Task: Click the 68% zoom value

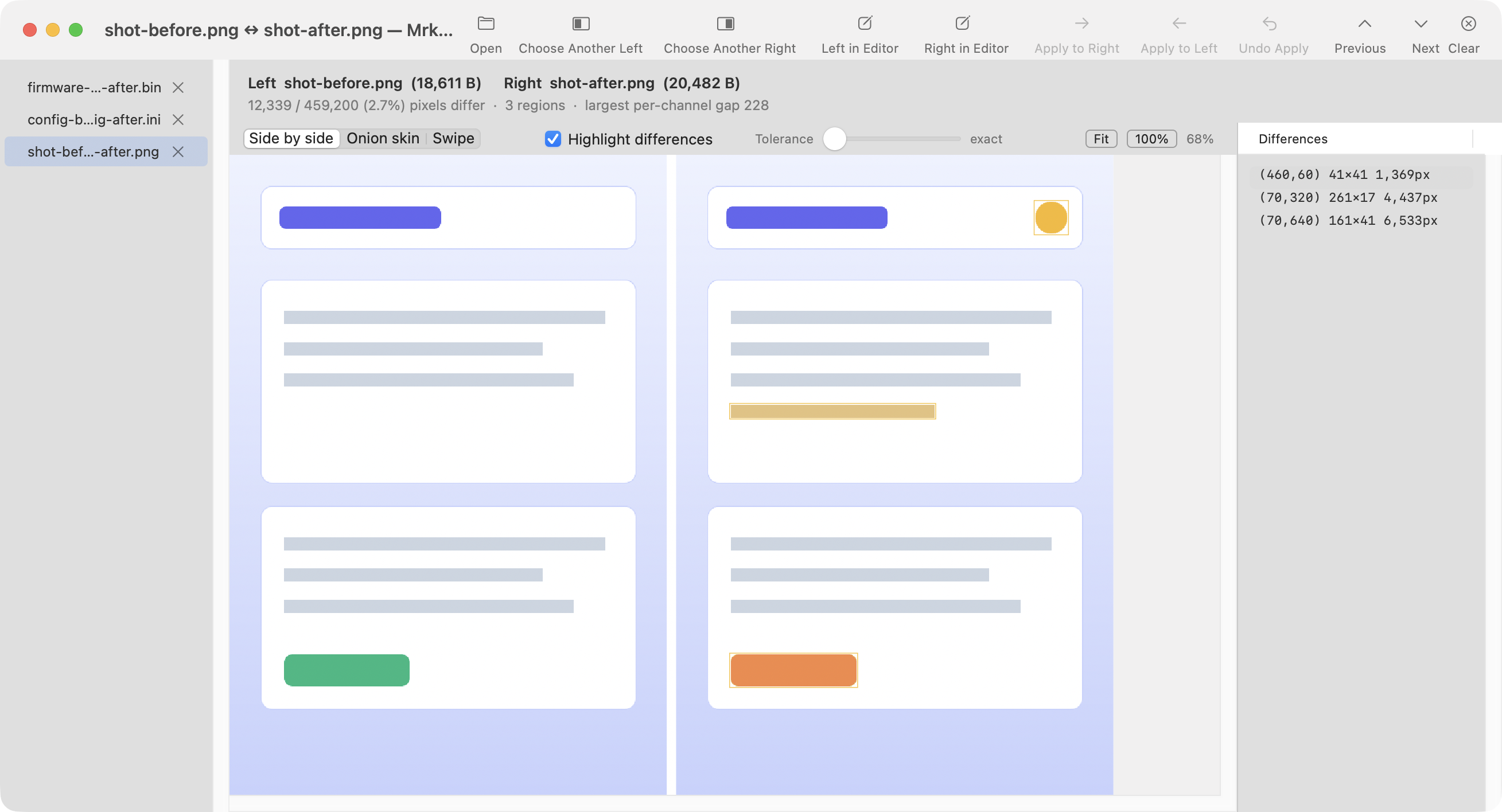Action: click(x=1200, y=139)
